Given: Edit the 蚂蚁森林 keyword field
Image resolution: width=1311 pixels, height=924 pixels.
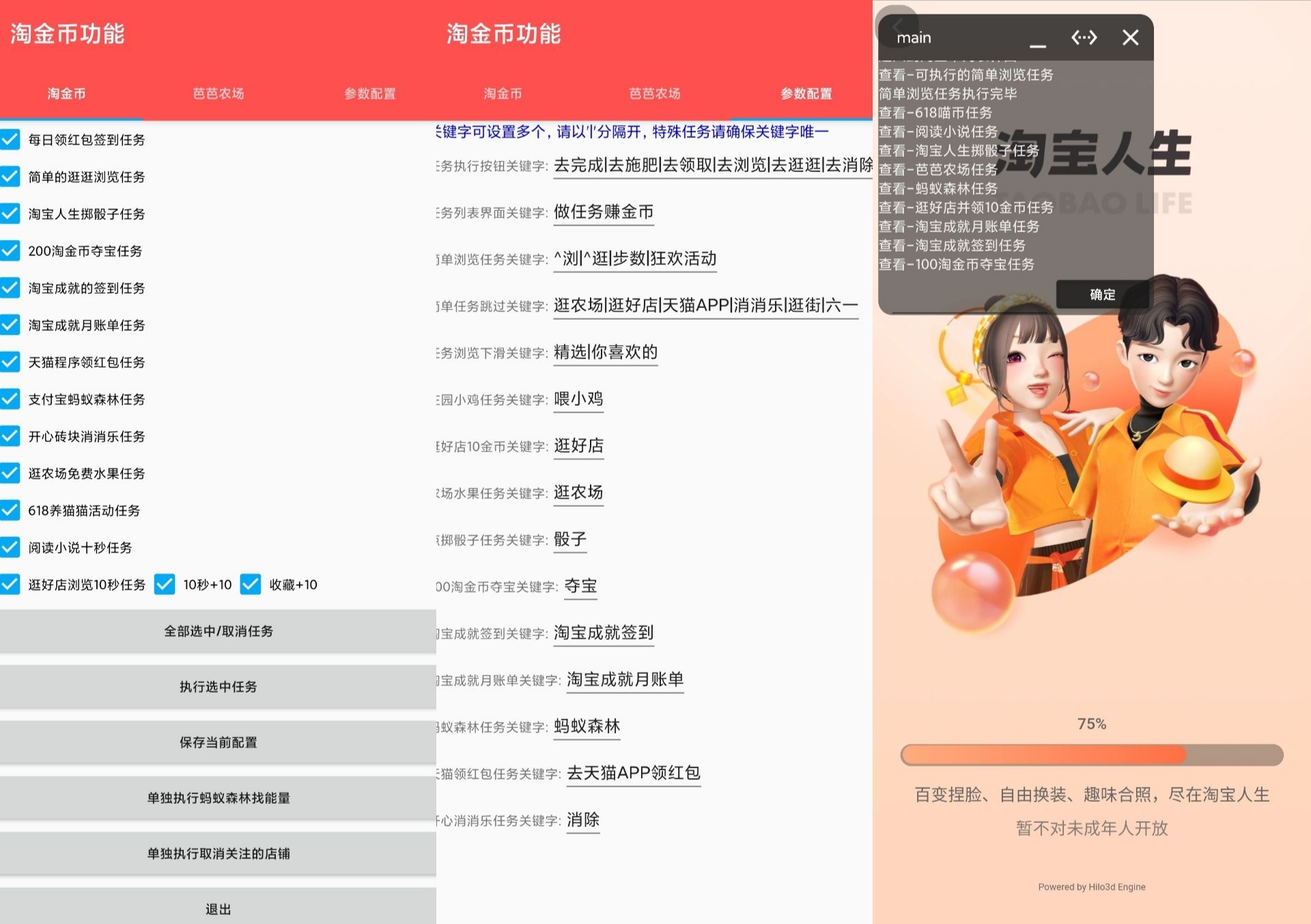Looking at the screenshot, I should pyautogui.click(x=587, y=727).
